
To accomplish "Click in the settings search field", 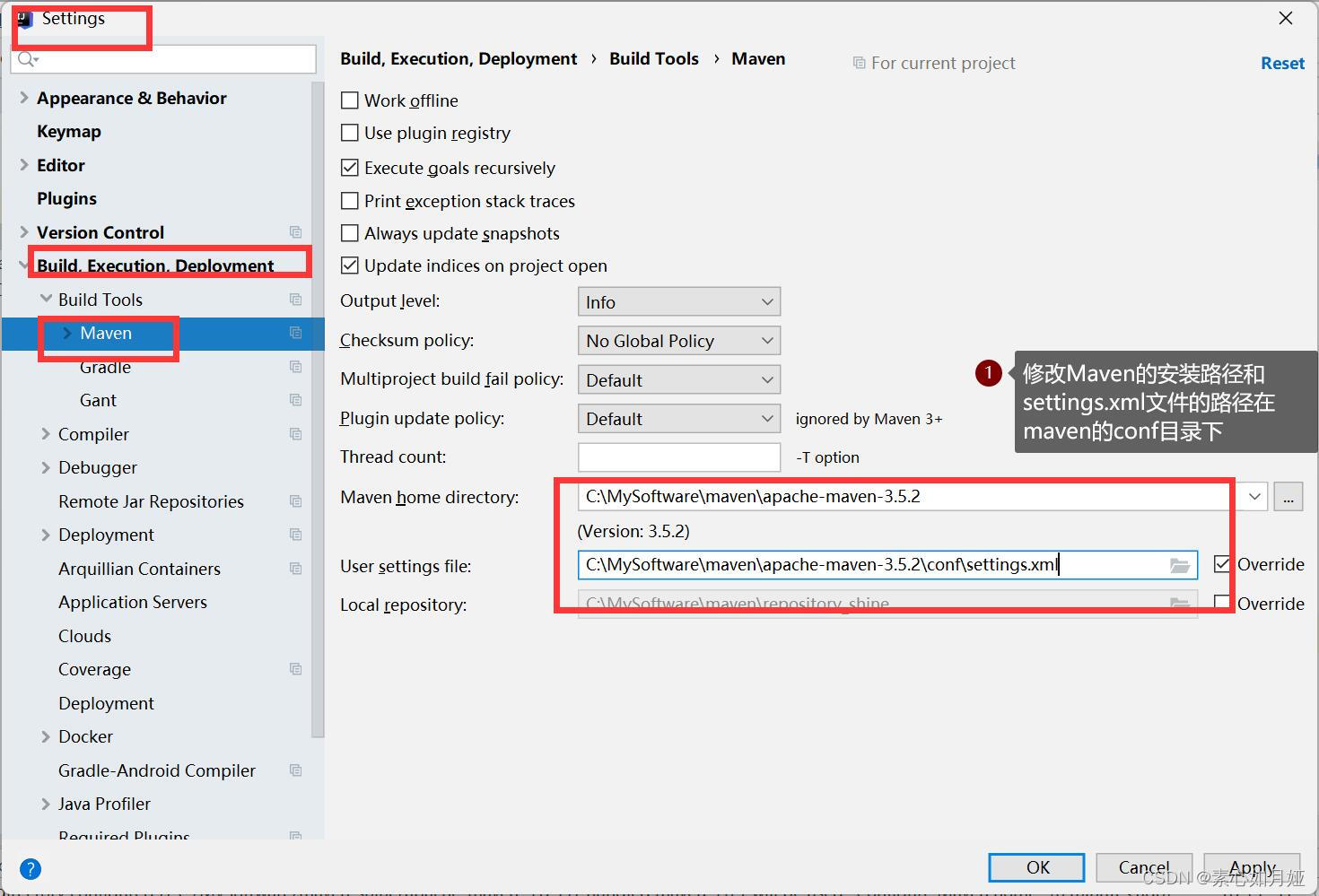I will (163, 59).
